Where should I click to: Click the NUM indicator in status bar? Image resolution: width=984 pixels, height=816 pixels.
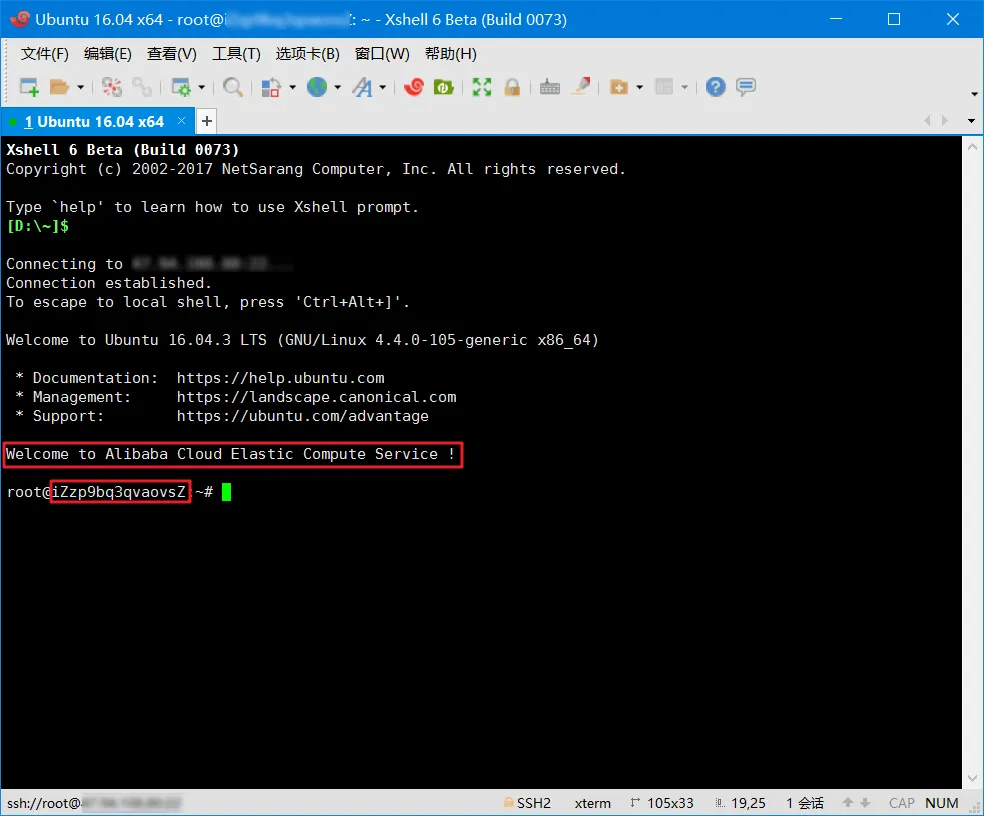(941, 803)
